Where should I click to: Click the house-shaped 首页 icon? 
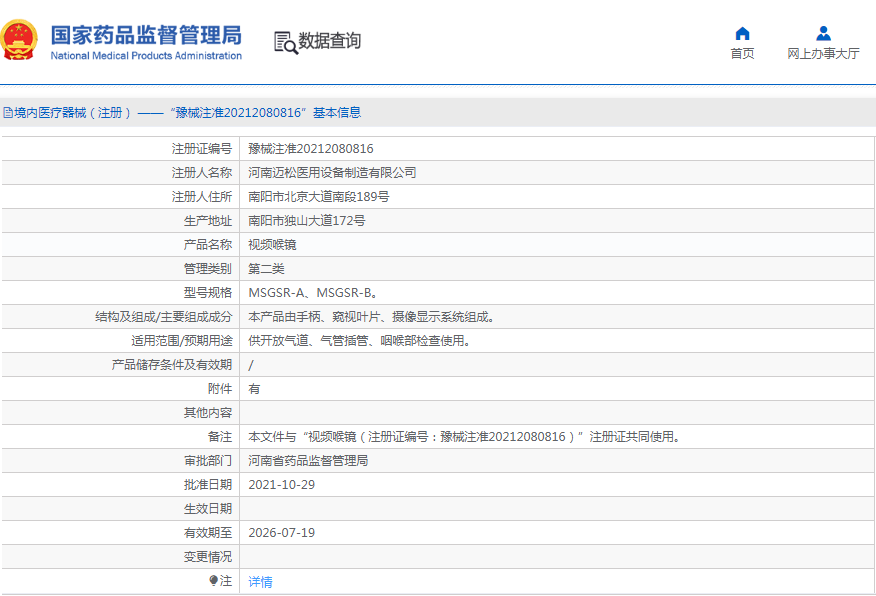(742, 33)
